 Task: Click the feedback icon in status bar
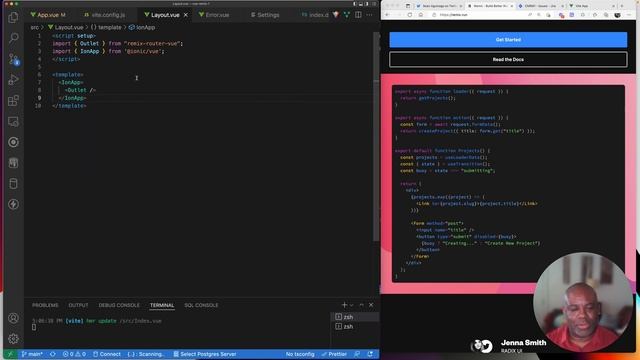(357, 354)
